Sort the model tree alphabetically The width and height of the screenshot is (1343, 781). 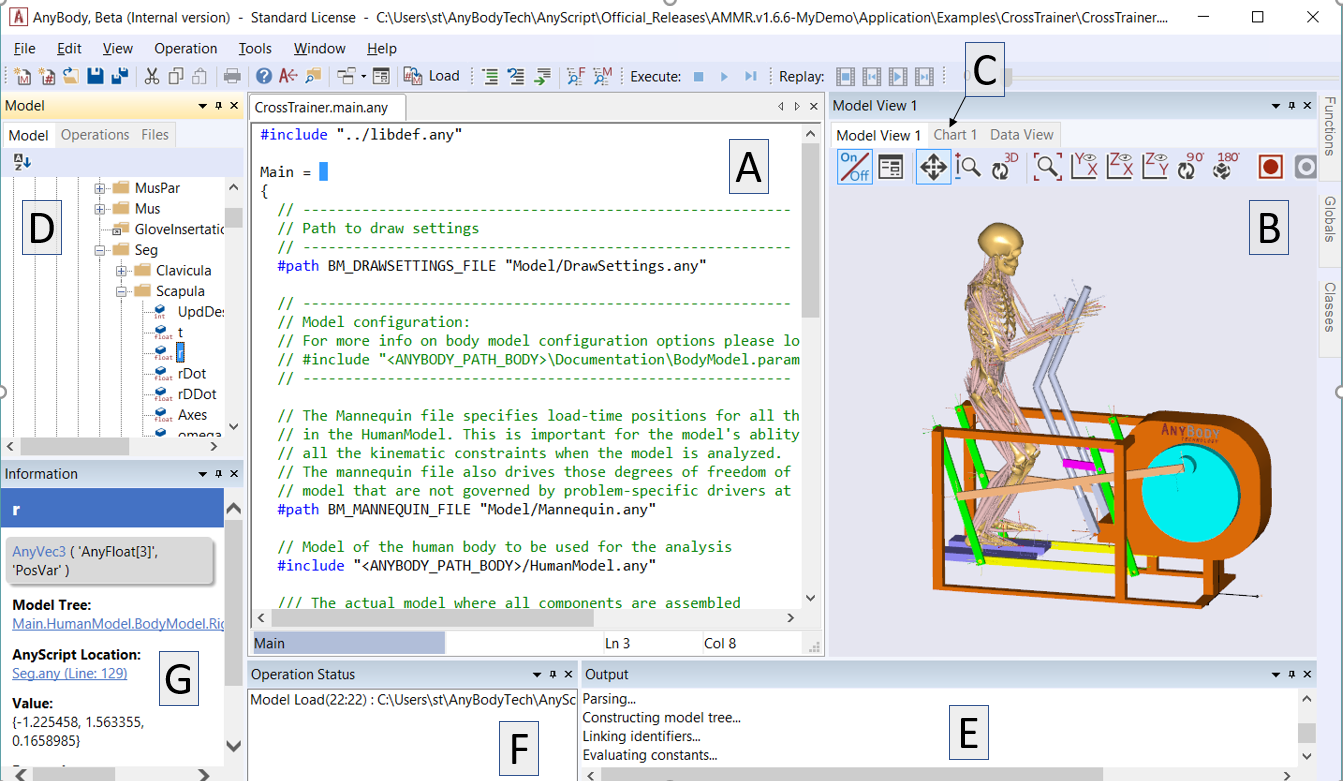[x=22, y=162]
